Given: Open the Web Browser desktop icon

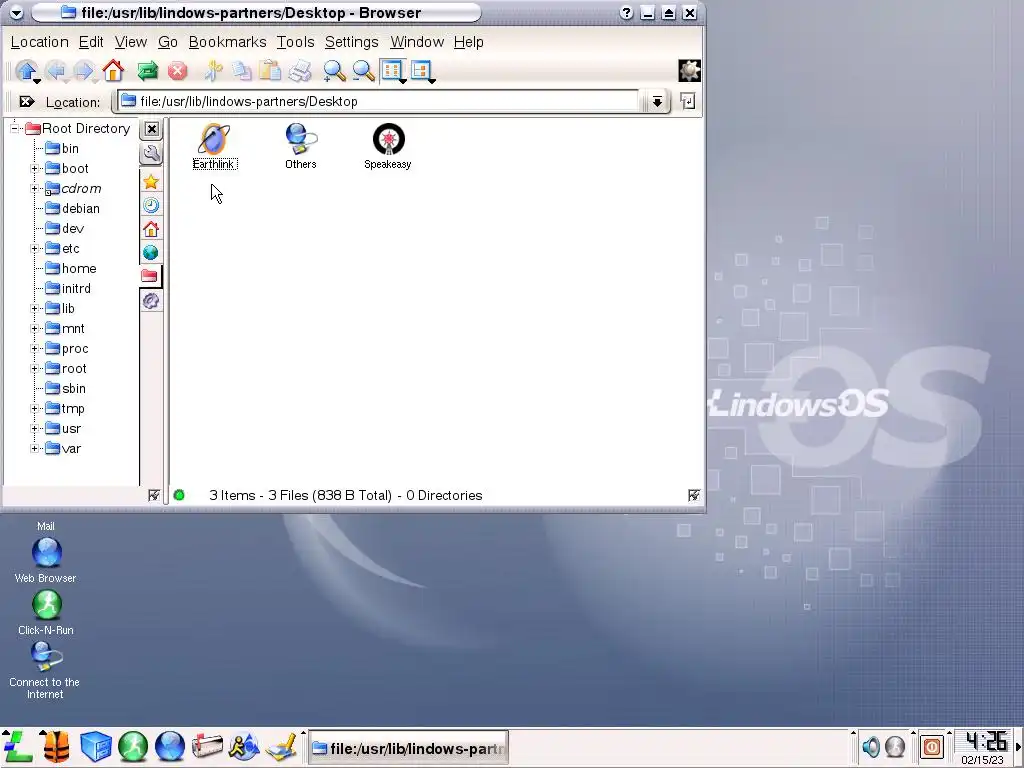Looking at the screenshot, I should (46, 560).
